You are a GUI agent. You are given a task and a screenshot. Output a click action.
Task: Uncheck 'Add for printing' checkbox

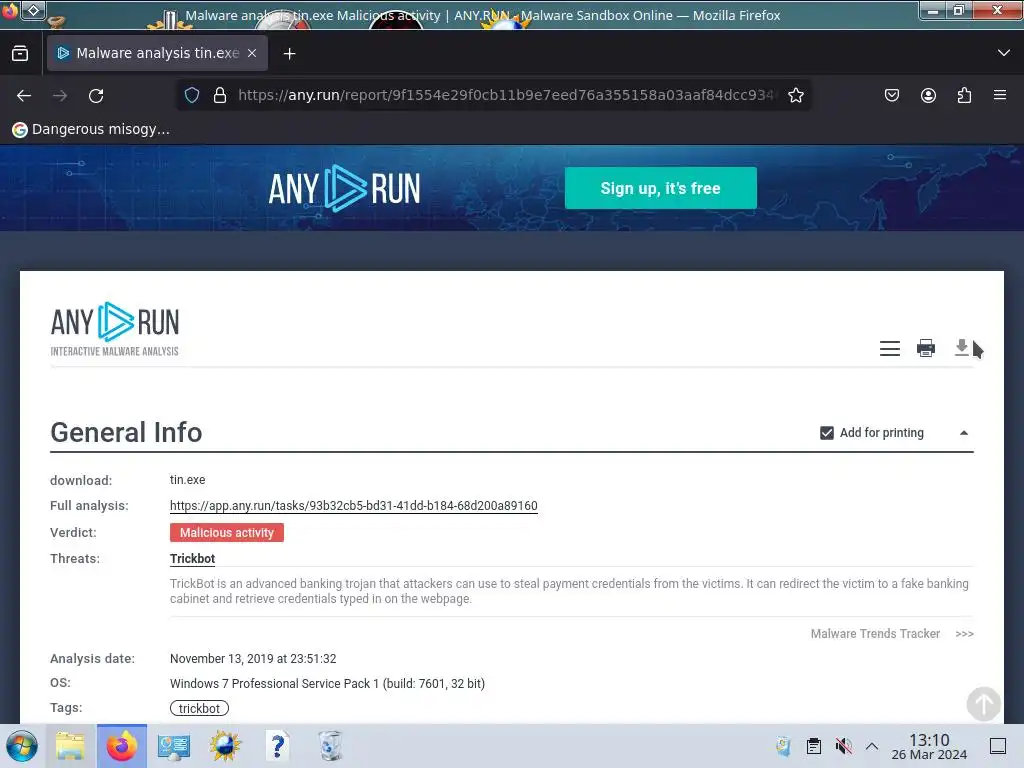click(827, 433)
